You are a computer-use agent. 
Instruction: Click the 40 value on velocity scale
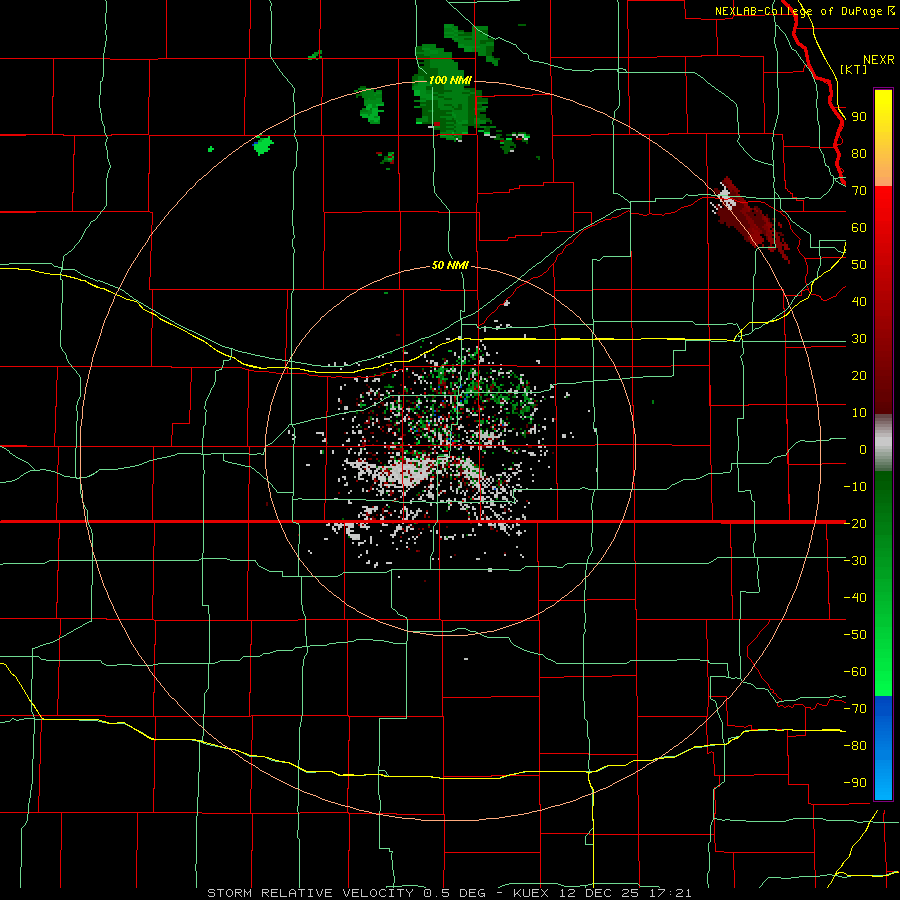pos(859,301)
